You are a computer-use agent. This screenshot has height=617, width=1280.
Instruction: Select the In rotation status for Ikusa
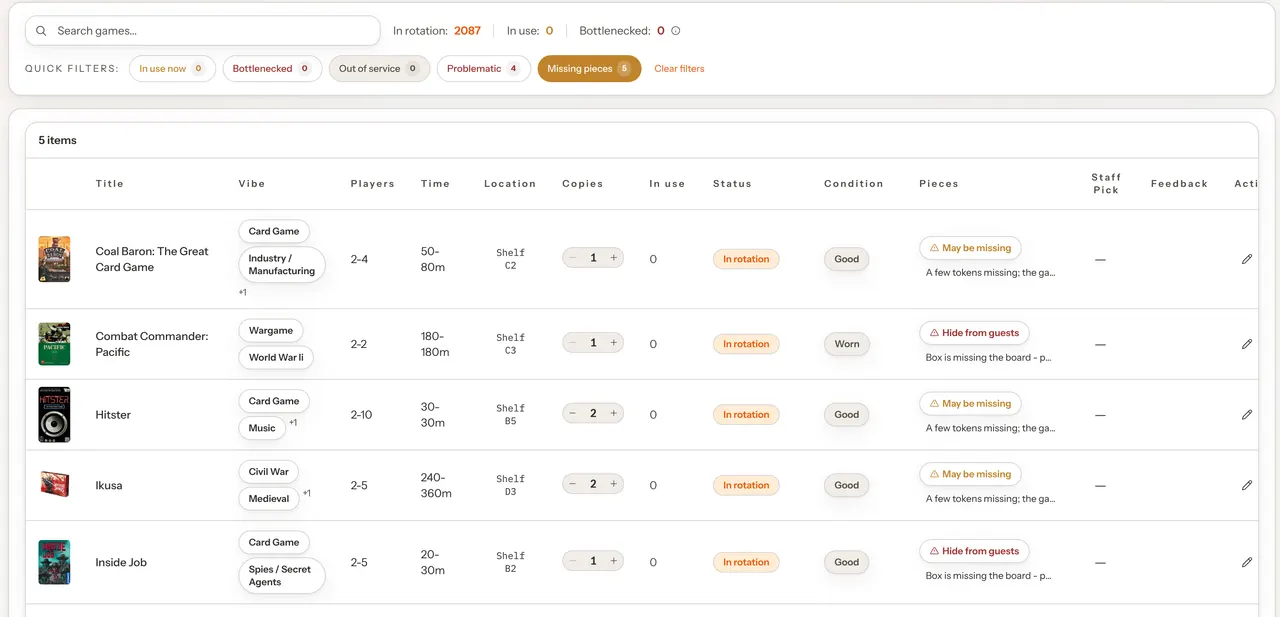click(x=746, y=485)
